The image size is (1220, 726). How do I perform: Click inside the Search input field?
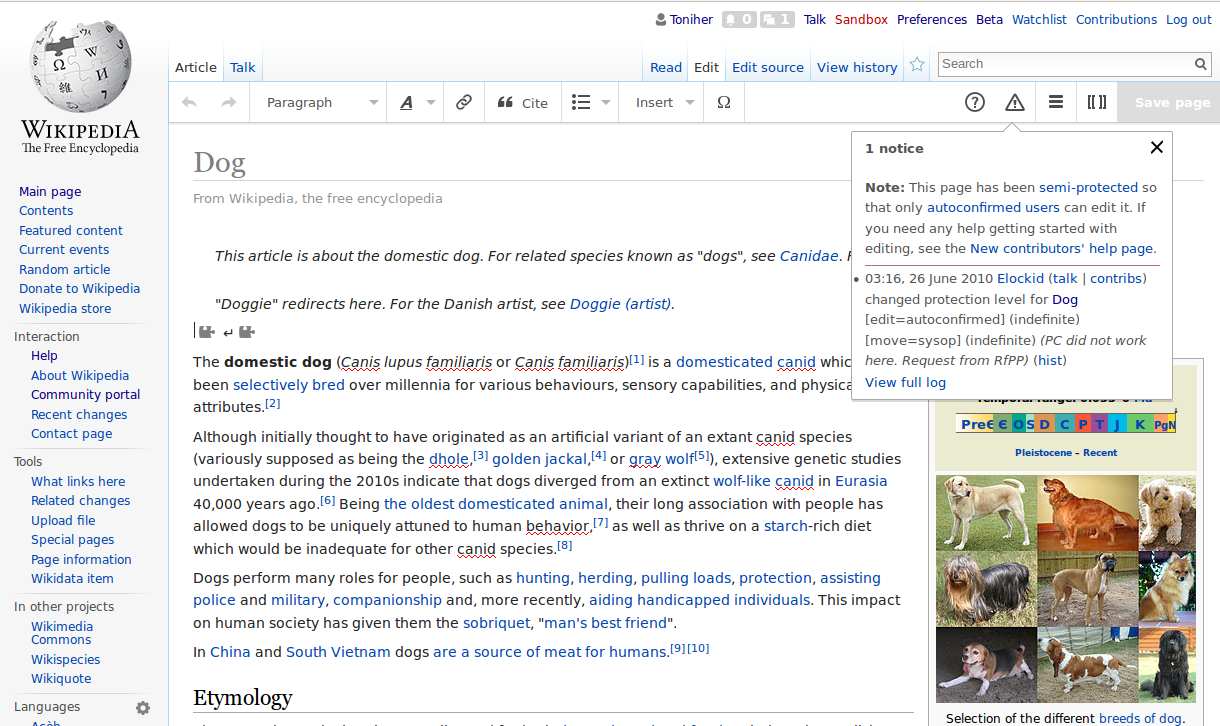1066,64
